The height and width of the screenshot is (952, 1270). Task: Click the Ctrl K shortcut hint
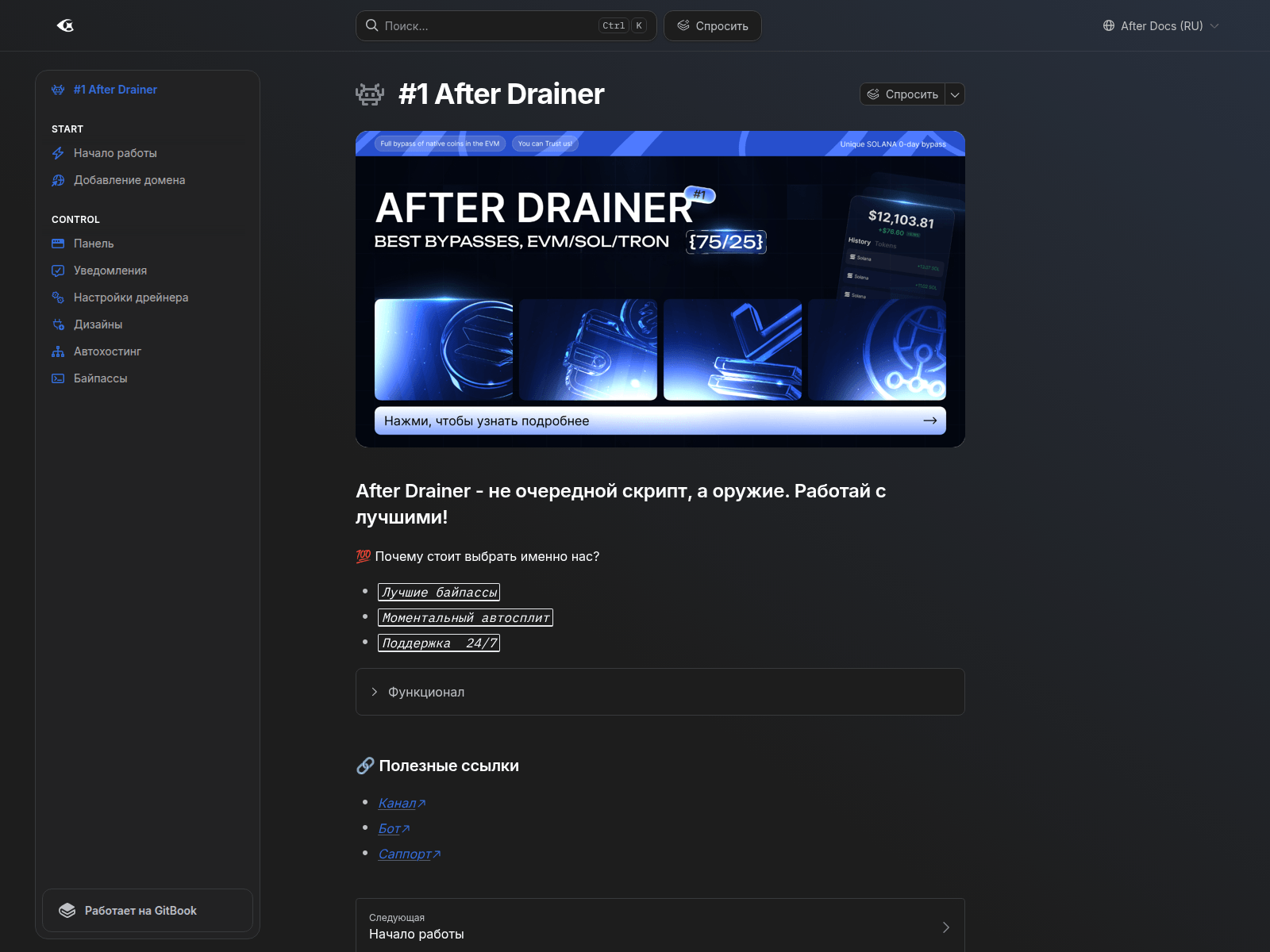(x=622, y=25)
